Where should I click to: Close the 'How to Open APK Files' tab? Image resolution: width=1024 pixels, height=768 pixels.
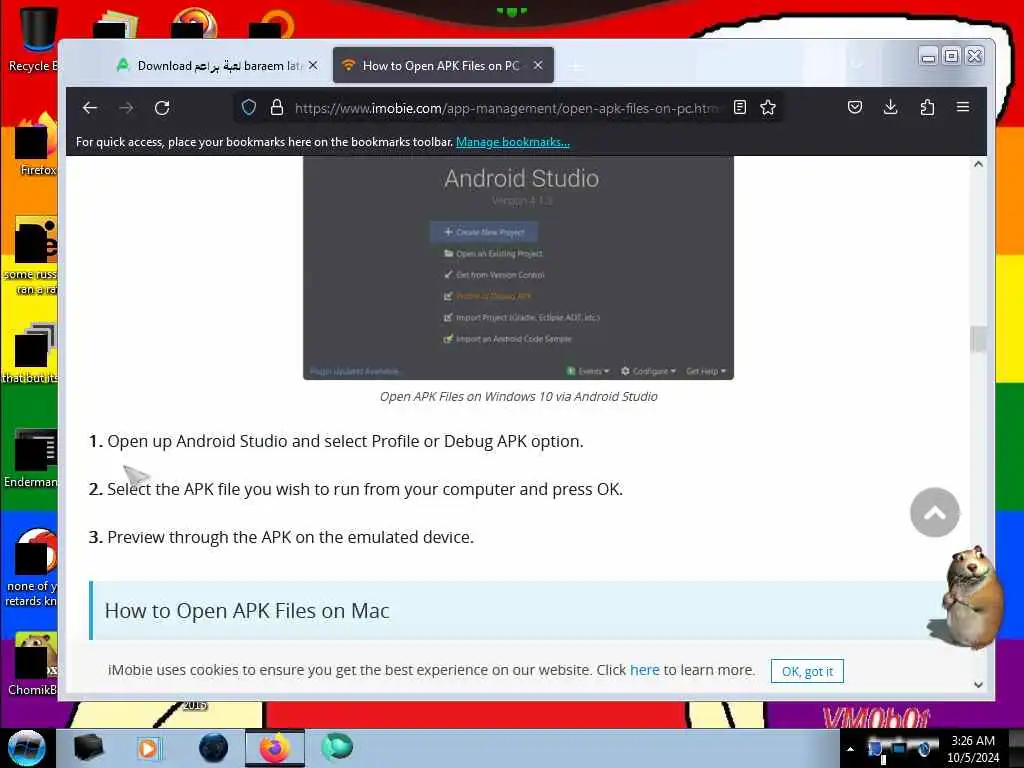pos(538,65)
